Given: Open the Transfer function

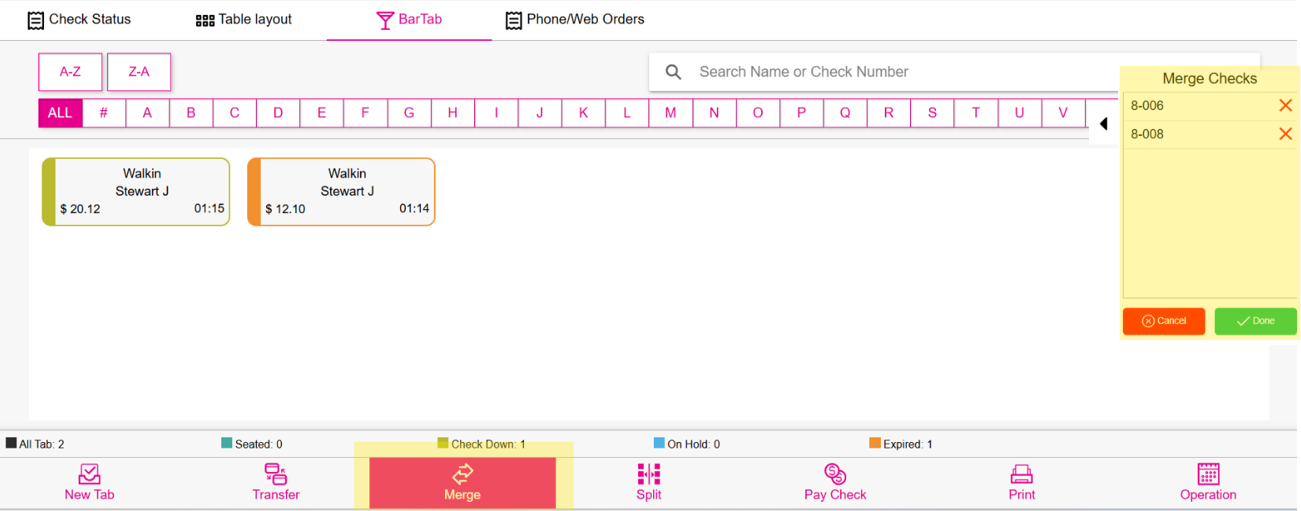Looking at the screenshot, I should 276,474.
